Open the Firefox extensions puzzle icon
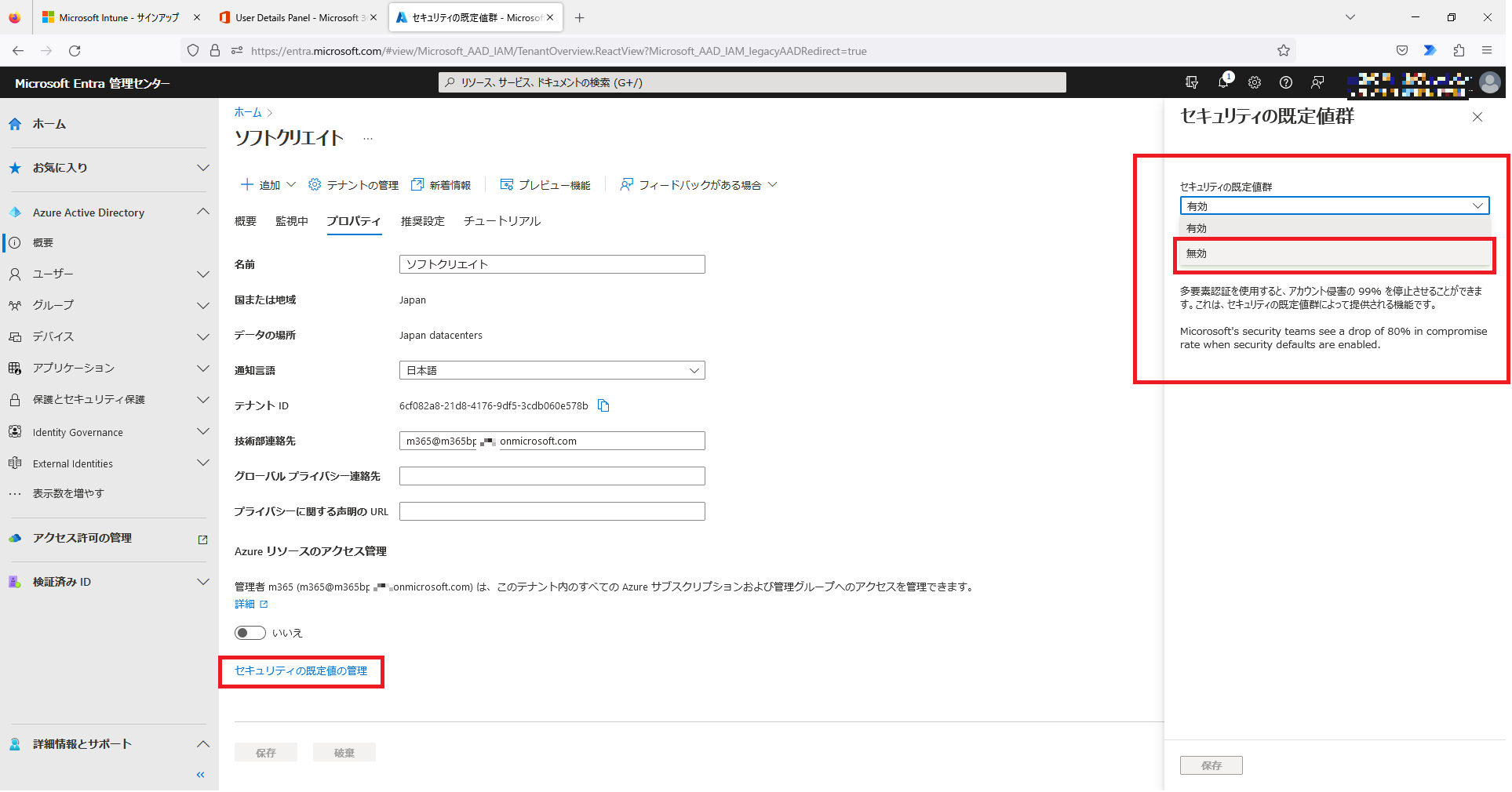This screenshot has width=1512, height=792. pyautogui.click(x=1459, y=51)
